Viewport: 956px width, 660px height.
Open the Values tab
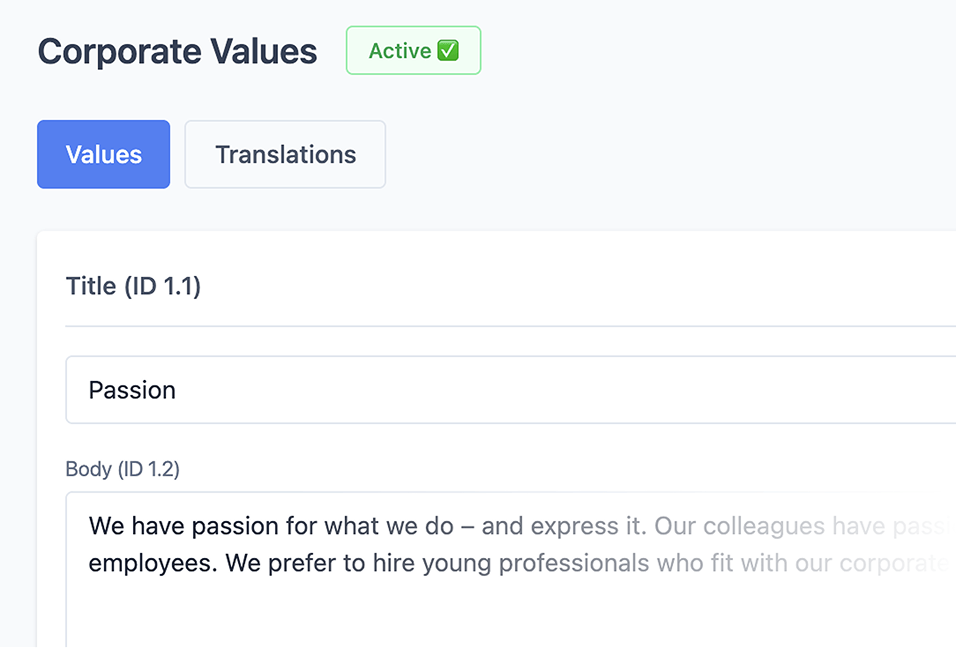pos(104,154)
